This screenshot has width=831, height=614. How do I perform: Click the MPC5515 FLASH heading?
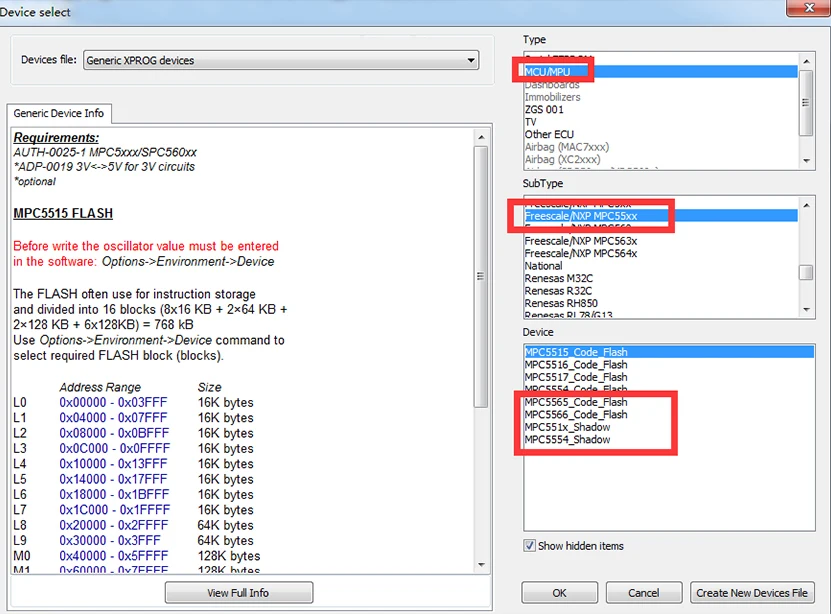(x=63, y=213)
